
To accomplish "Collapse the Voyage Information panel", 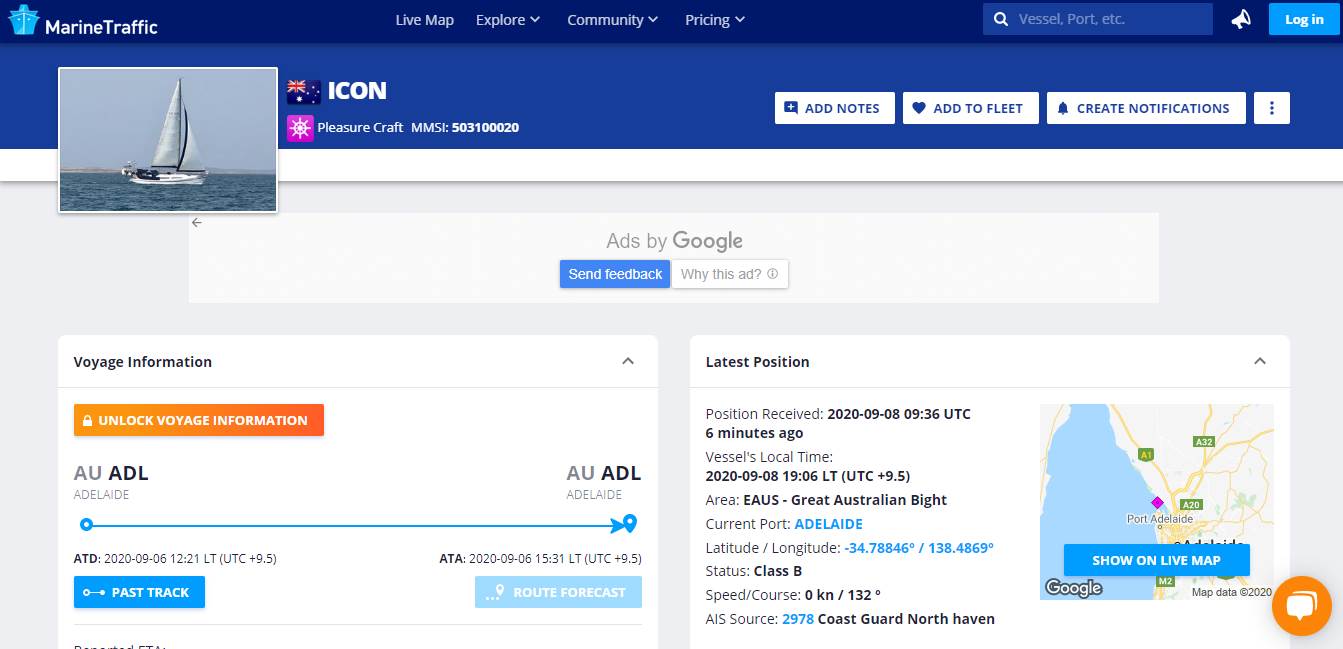I will [x=628, y=361].
